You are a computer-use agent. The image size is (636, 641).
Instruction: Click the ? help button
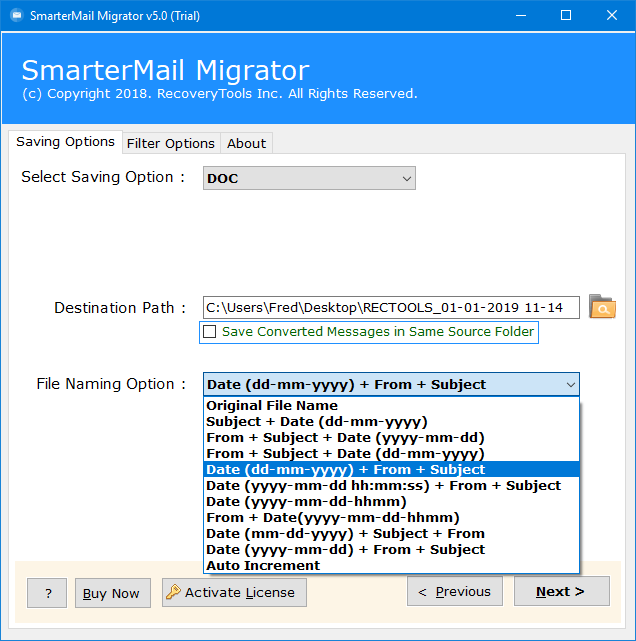point(47,593)
